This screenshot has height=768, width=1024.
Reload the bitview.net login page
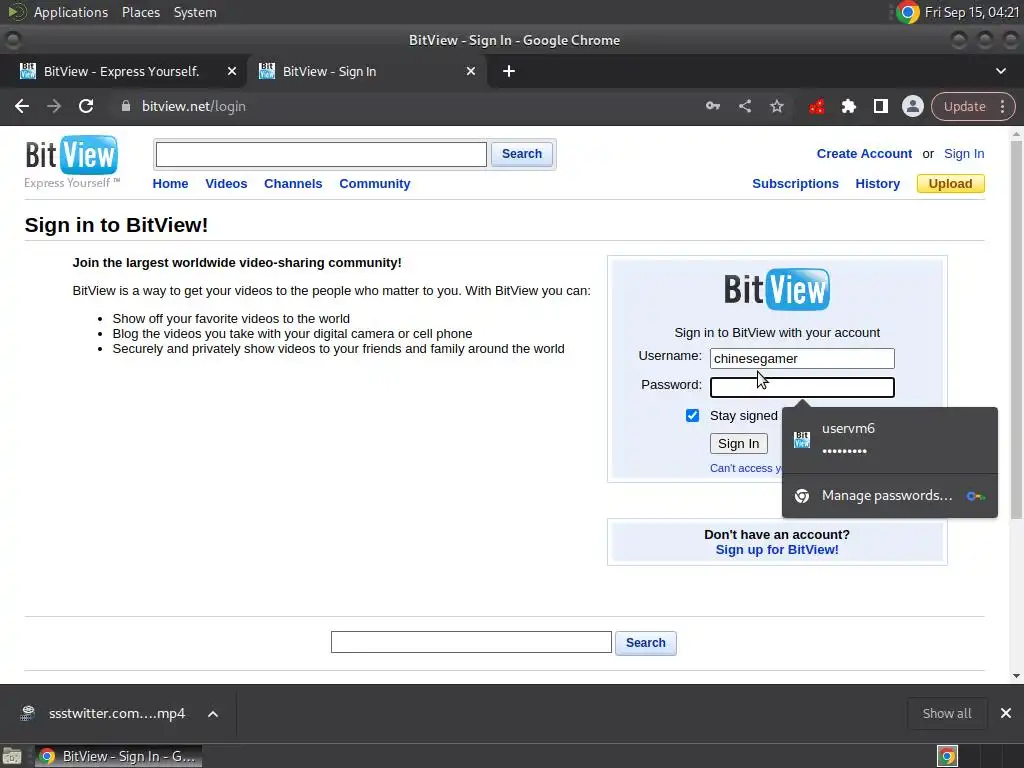pyautogui.click(x=86, y=106)
